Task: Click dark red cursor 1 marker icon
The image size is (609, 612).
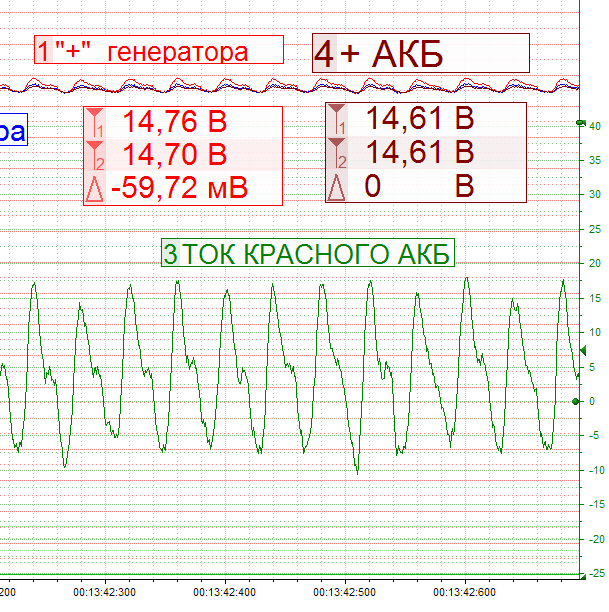Action: [x=337, y=119]
